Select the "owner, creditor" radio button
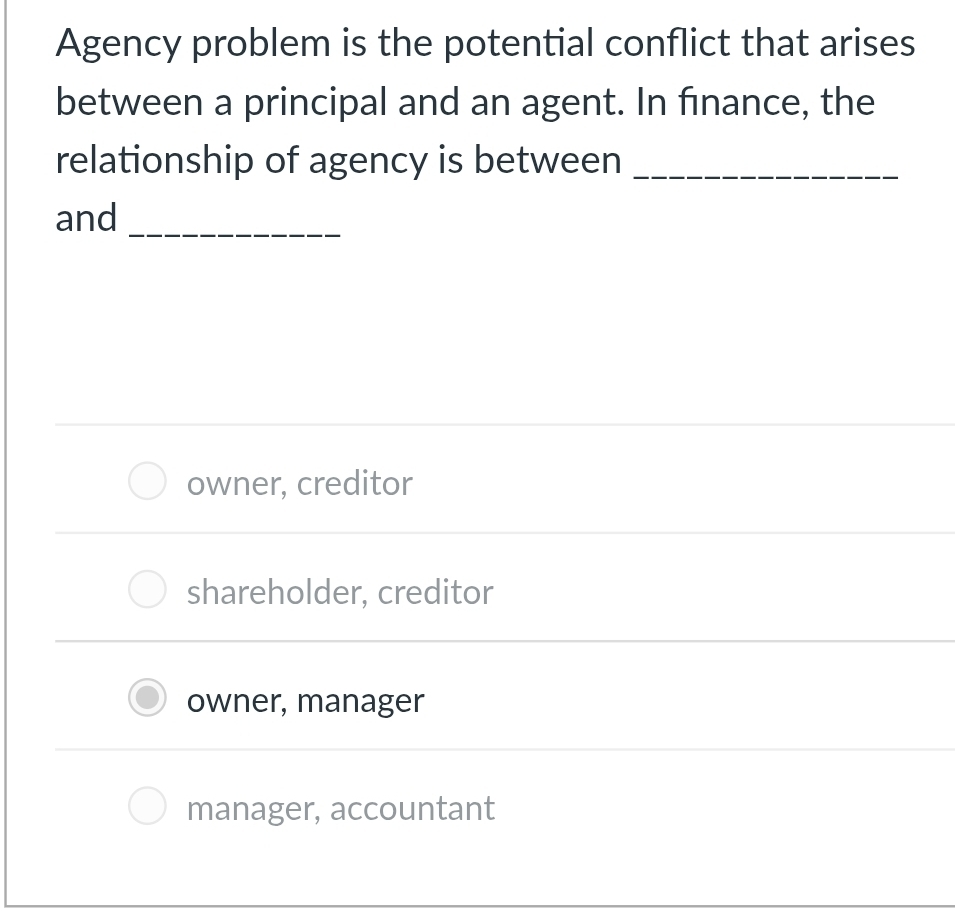This screenshot has height=917, width=955. [x=147, y=481]
